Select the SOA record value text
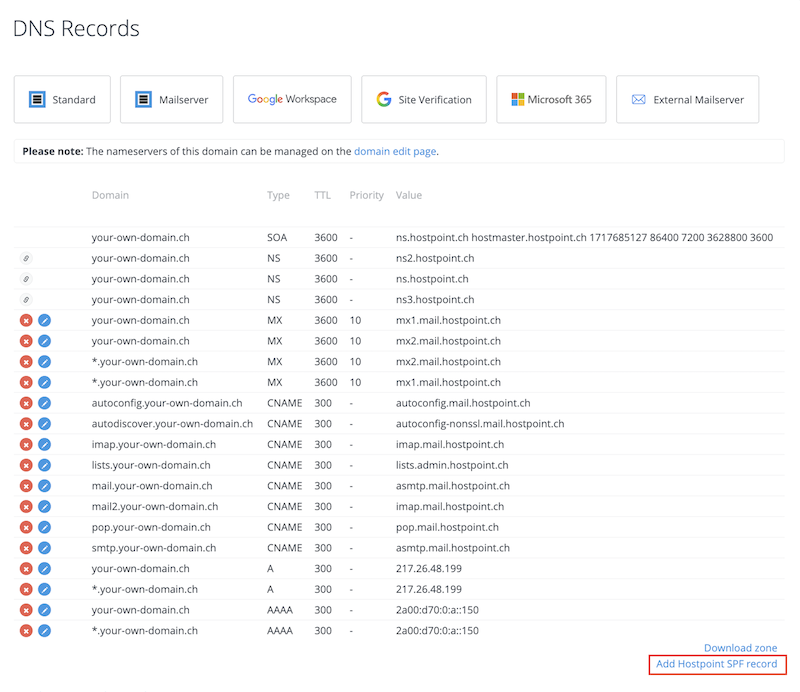The image size is (800, 692). 584,238
